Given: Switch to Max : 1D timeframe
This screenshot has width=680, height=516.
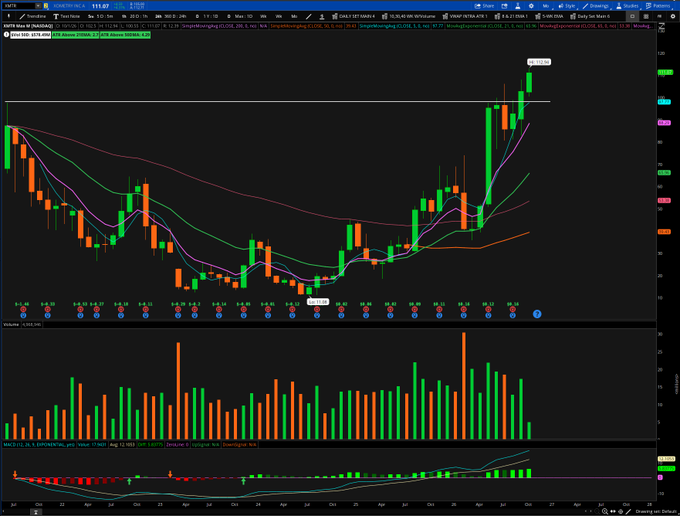Looking at the screenshot, I should click(x=240, y=16).
